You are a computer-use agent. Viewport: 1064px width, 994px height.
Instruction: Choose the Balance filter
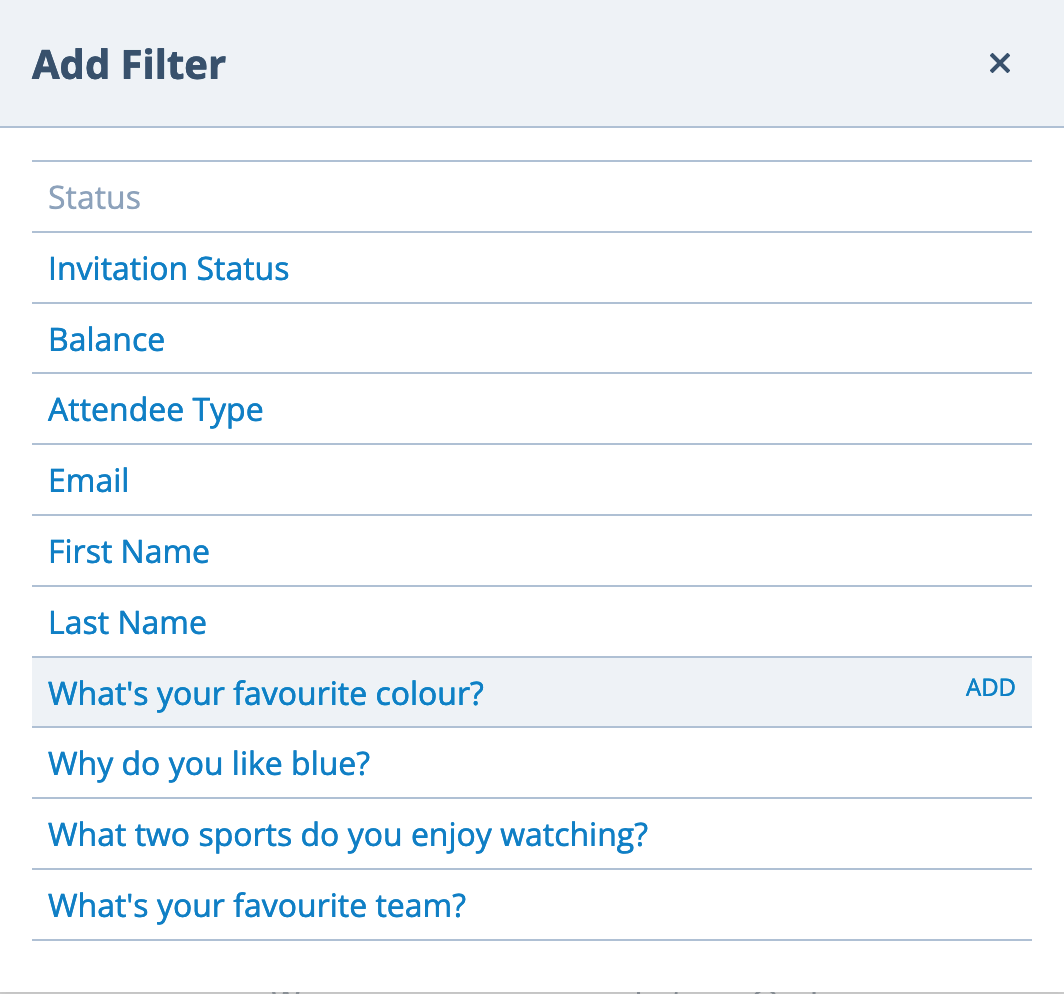[x=106, y=339]
